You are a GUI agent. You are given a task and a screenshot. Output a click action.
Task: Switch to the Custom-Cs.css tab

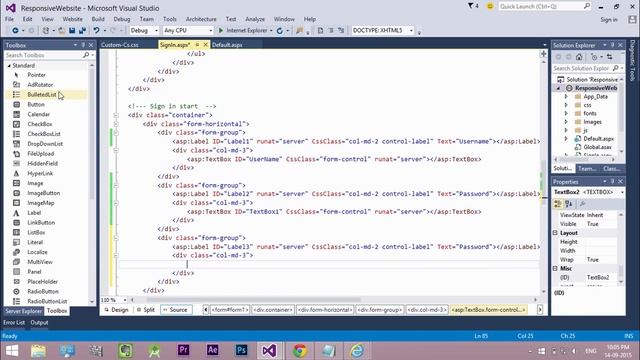120,45
